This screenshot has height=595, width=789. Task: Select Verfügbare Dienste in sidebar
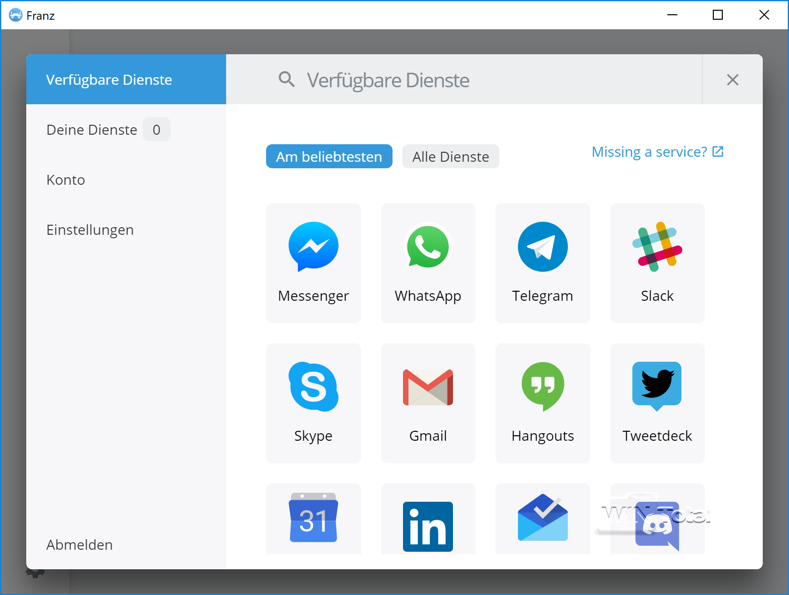pos(126,80)
